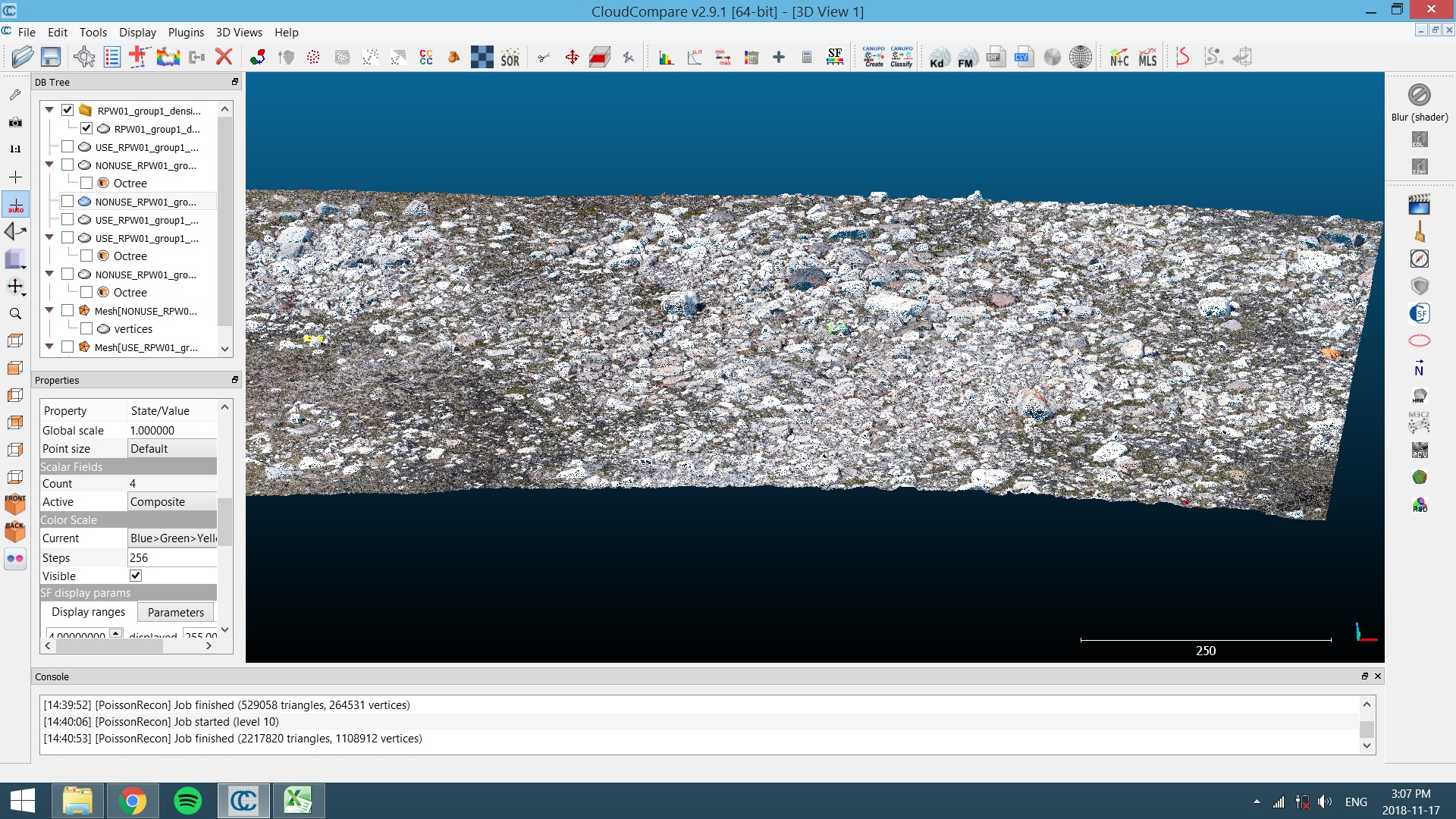The height and width of the screenshot is (819, 1456).
Task: Click the checkerboard rasterize icon
Action: click(482, 58)
